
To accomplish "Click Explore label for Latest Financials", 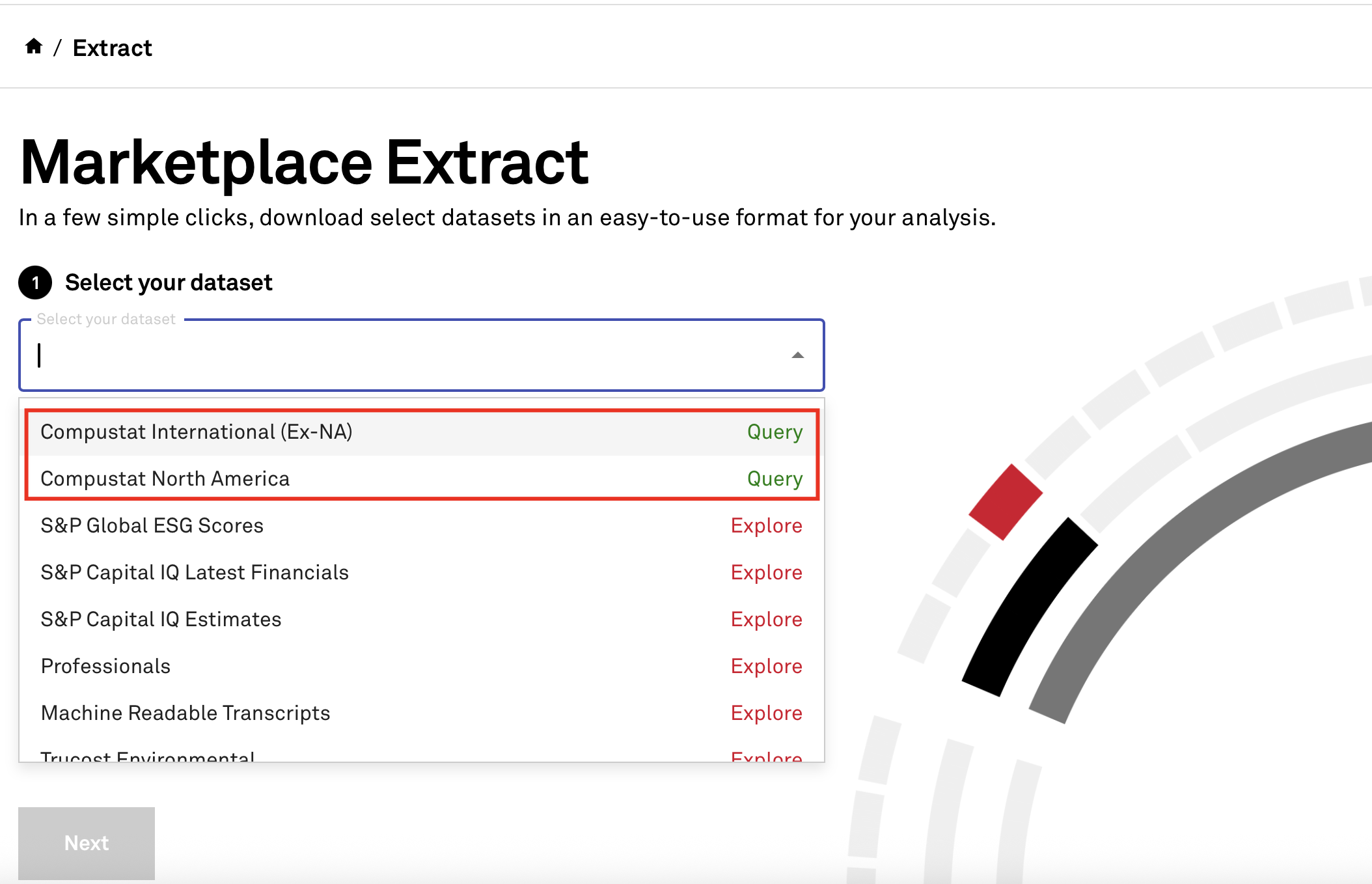I will (767, 573).
